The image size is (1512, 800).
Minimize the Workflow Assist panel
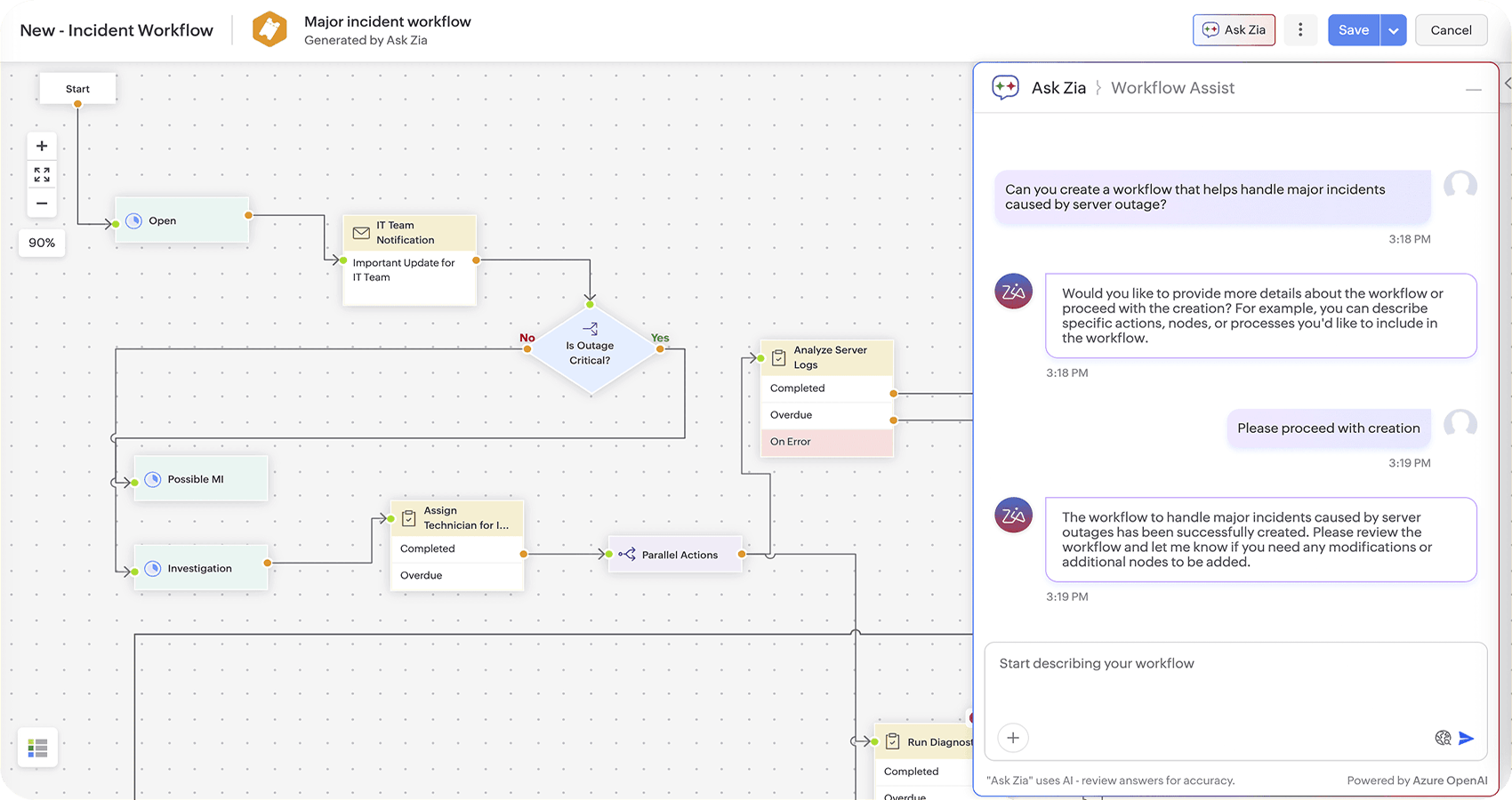(1475, 89)
